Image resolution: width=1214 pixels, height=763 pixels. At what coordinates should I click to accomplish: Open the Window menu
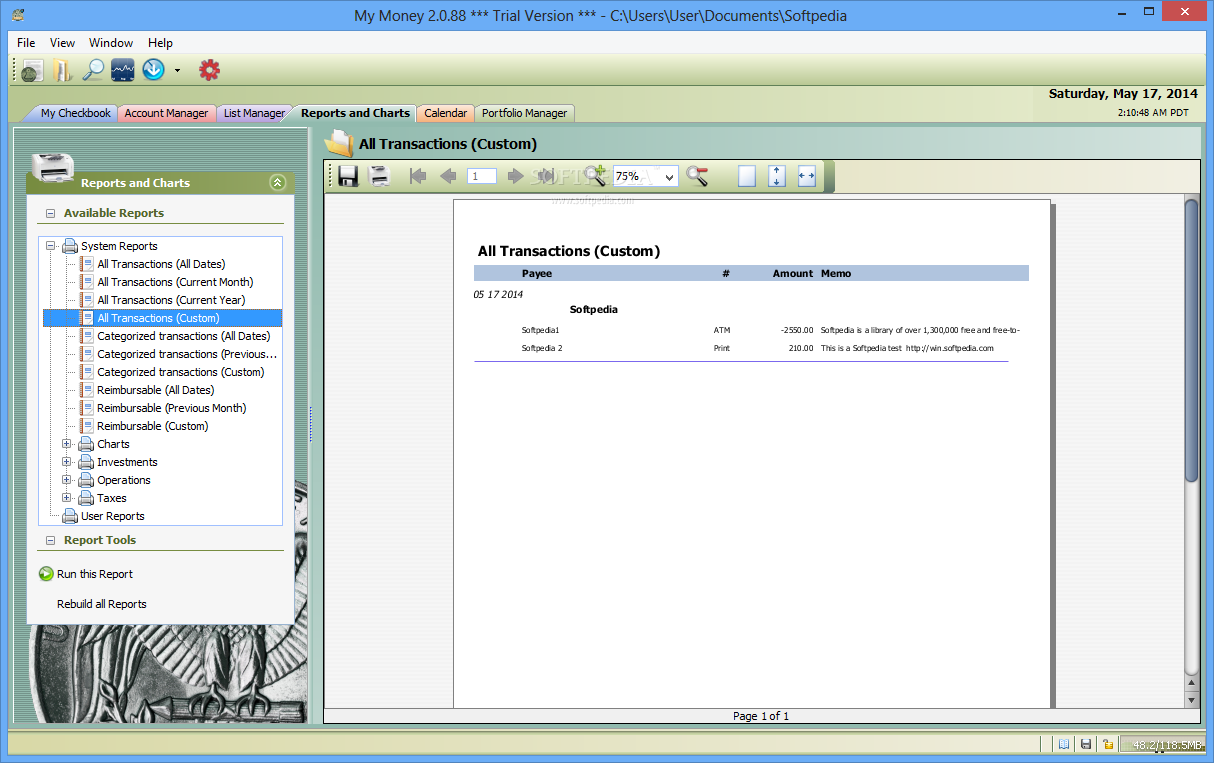pos(111,43)
